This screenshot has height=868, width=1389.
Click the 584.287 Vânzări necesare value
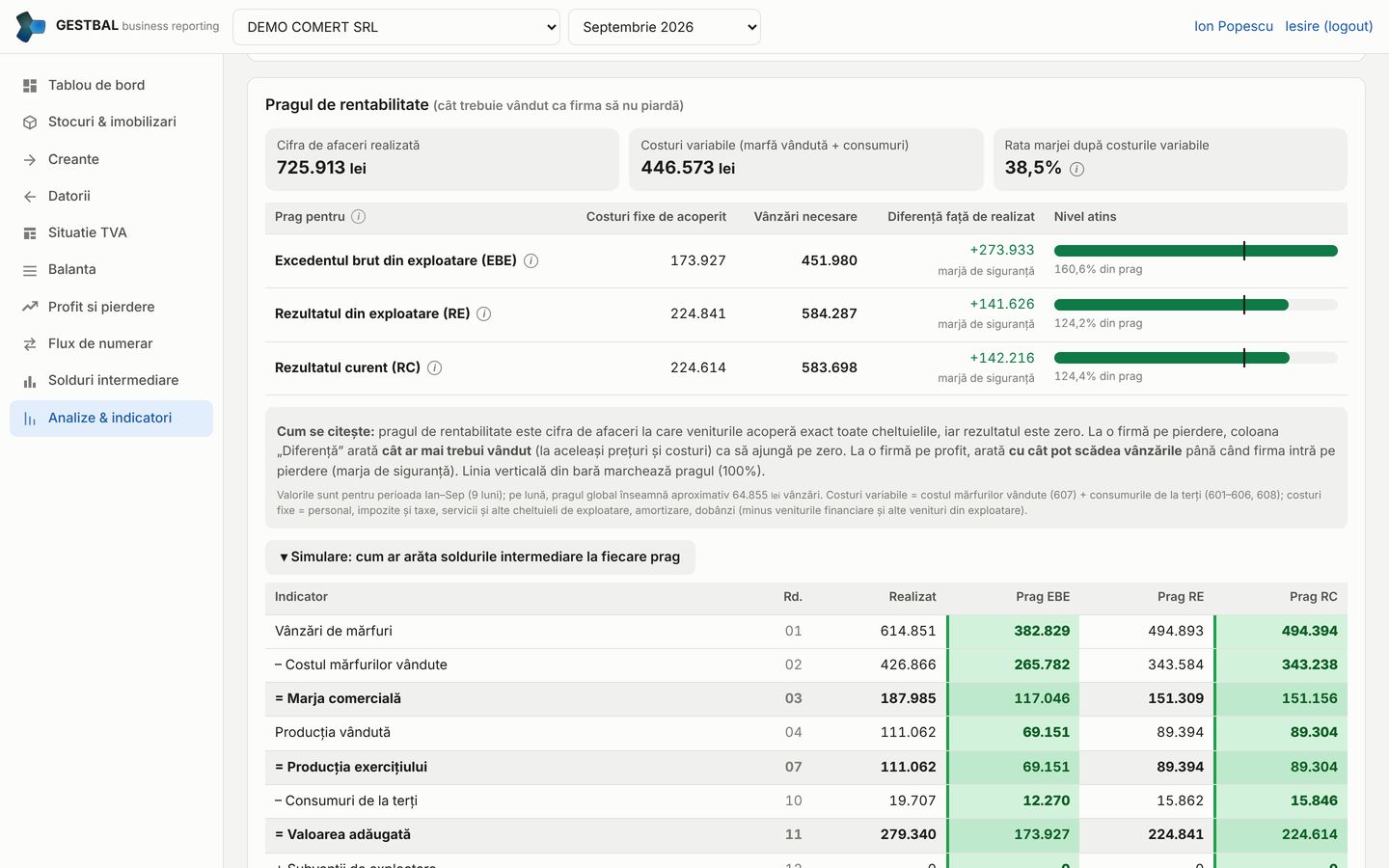pos(830,313)
